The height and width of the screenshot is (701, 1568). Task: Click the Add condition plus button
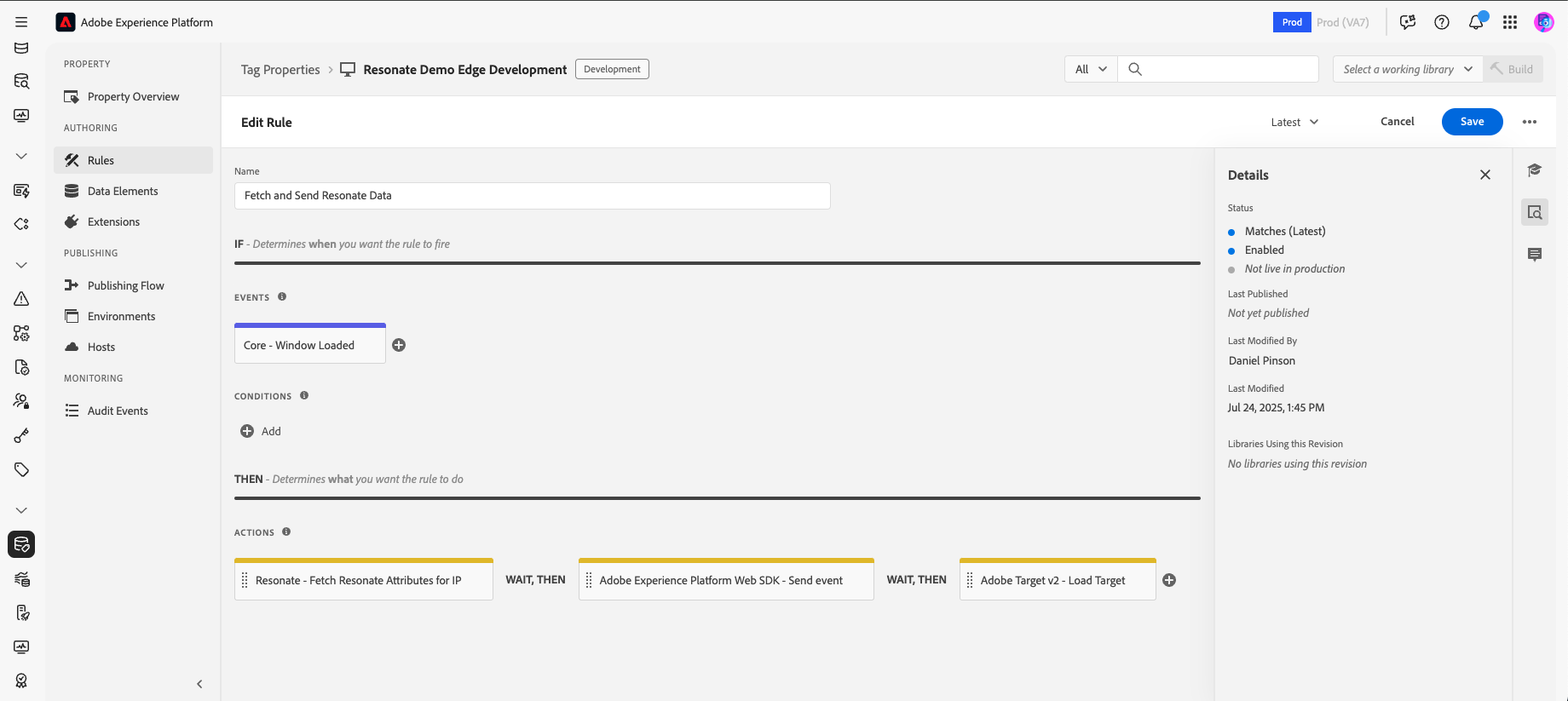[x=247, y=431]
